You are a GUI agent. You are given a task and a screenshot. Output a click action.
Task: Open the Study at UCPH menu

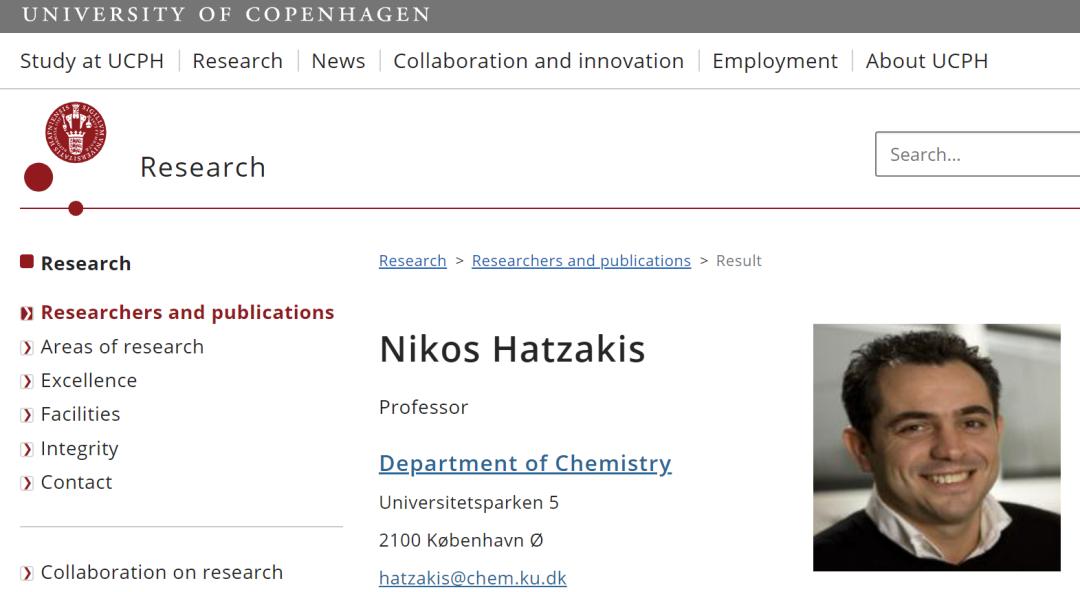pos(92,61)
